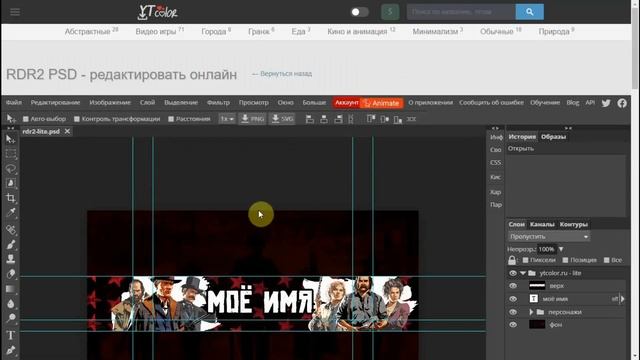This screenshot has width=640, height=360.
Task: Select the Rectangle Select tool
Action: [x=11, y=154]
